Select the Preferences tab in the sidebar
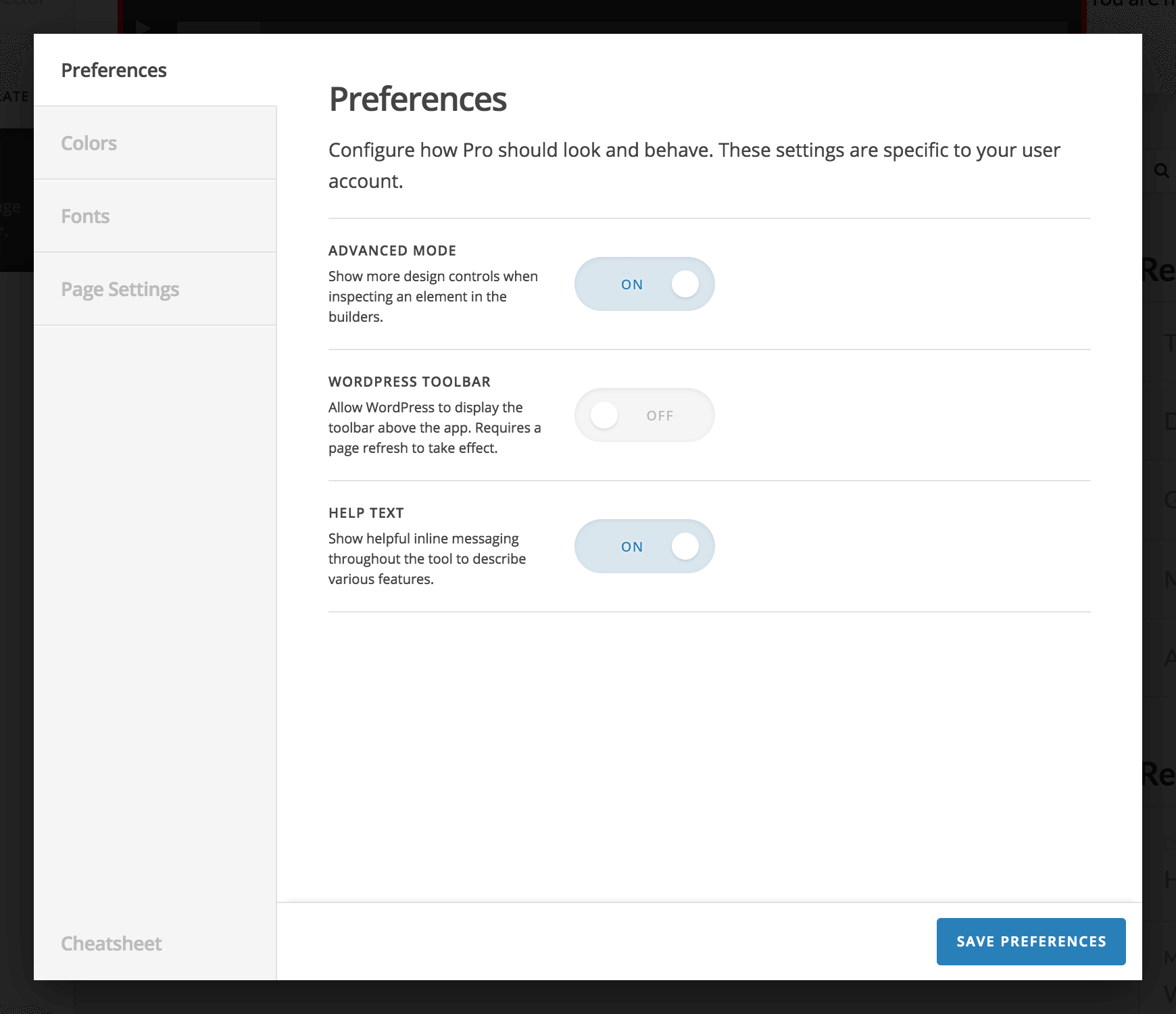This screenshot has height=1014, width=1176. point(114,70)
